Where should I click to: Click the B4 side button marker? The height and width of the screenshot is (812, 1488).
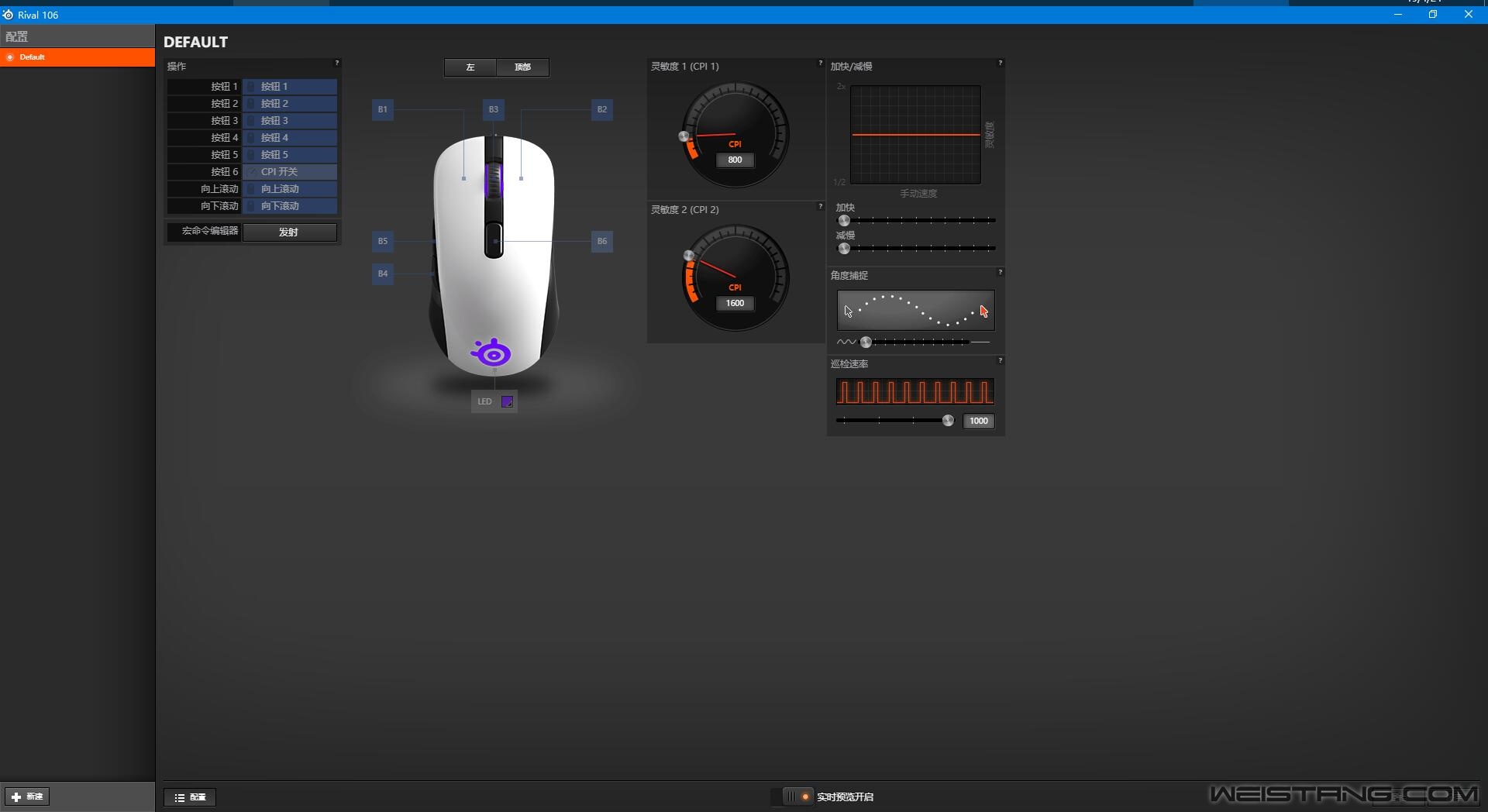383,274
